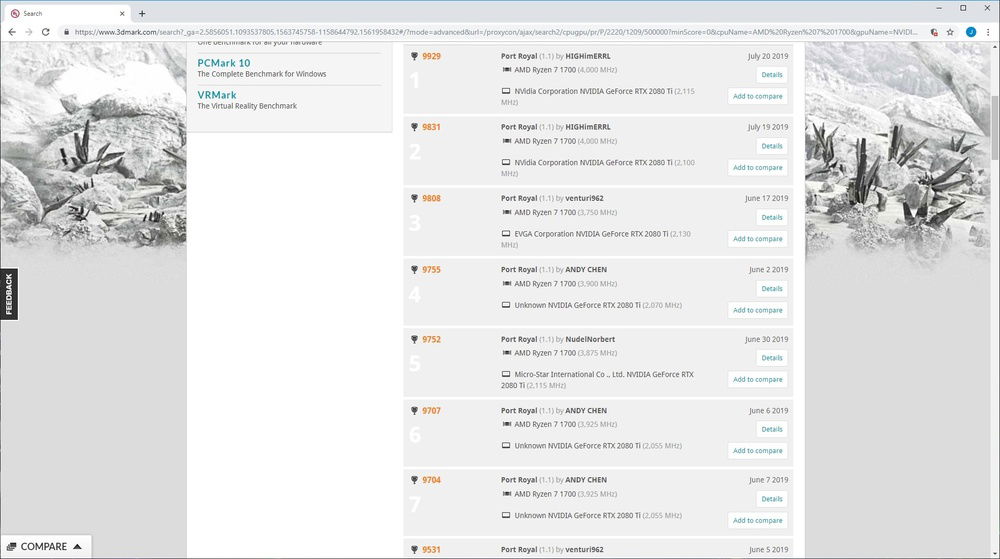Open the FEEDBACK side tab
1000x559 pixels.
click(9, 295)
